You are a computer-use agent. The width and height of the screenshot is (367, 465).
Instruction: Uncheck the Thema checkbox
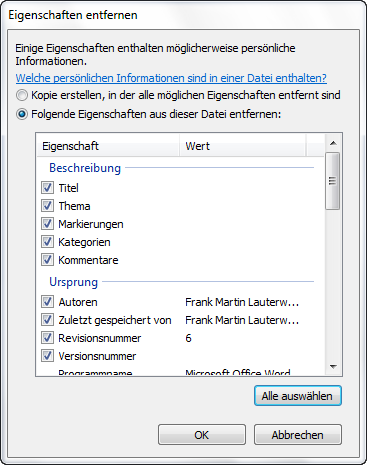click(x=47, y=206)
